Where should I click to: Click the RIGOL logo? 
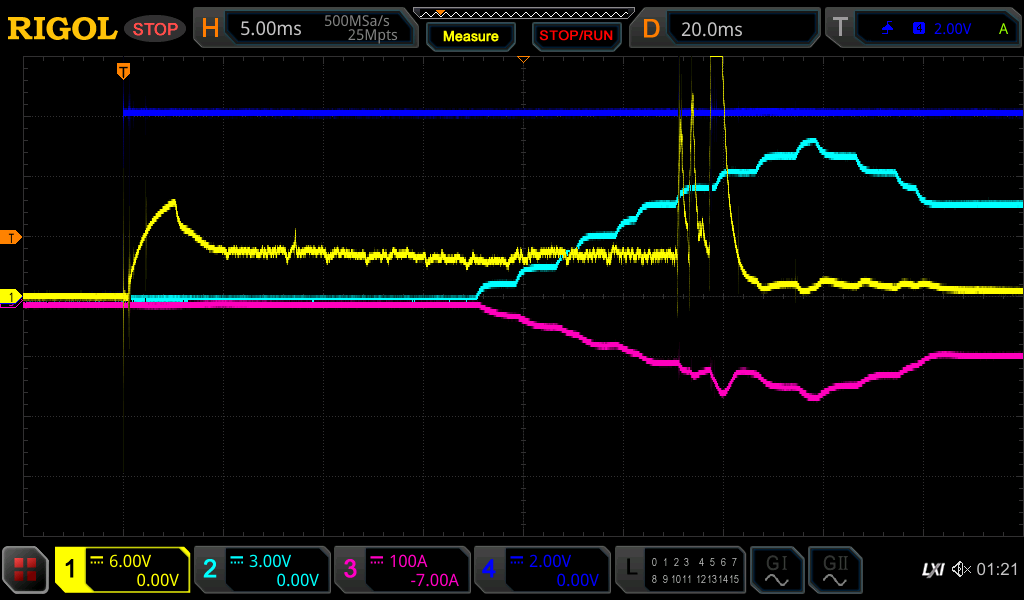(62, 29)
